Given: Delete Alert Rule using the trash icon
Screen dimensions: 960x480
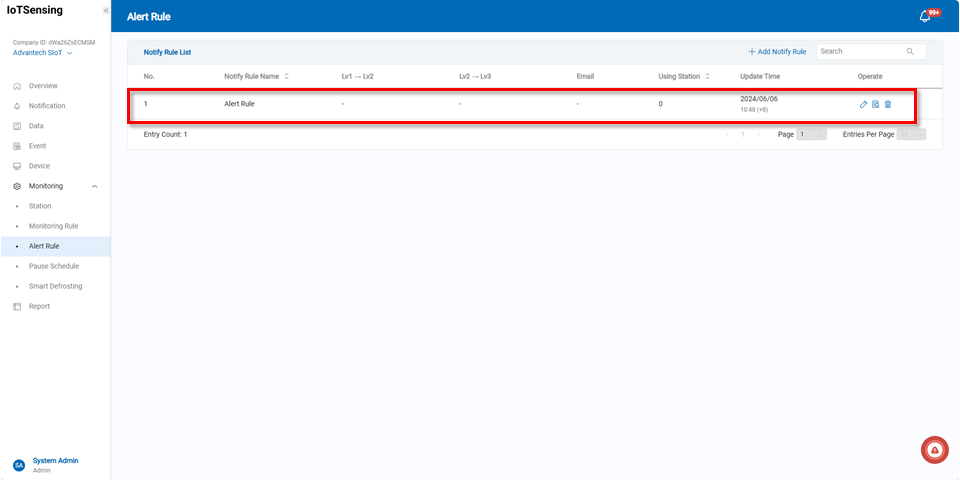Looking at the screenshot, I should (x=888, y=104).
